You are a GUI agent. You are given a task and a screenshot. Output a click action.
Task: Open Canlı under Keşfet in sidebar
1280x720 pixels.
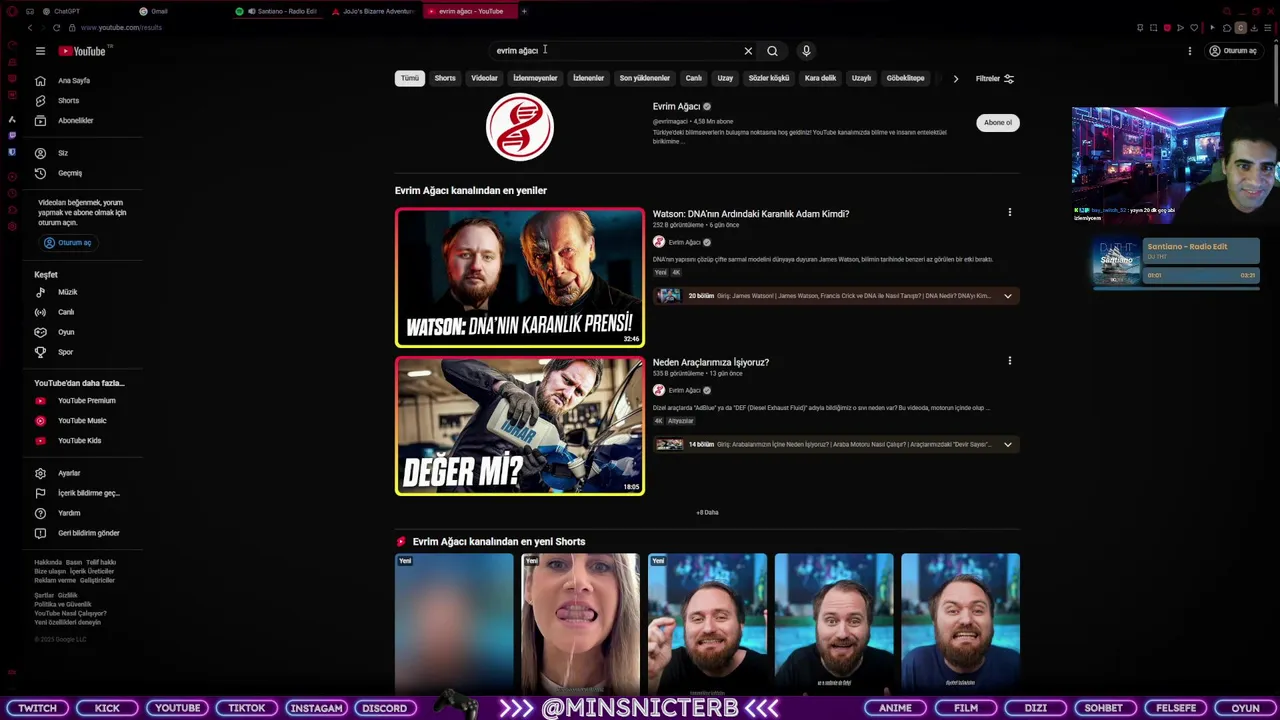click(66, 312)
